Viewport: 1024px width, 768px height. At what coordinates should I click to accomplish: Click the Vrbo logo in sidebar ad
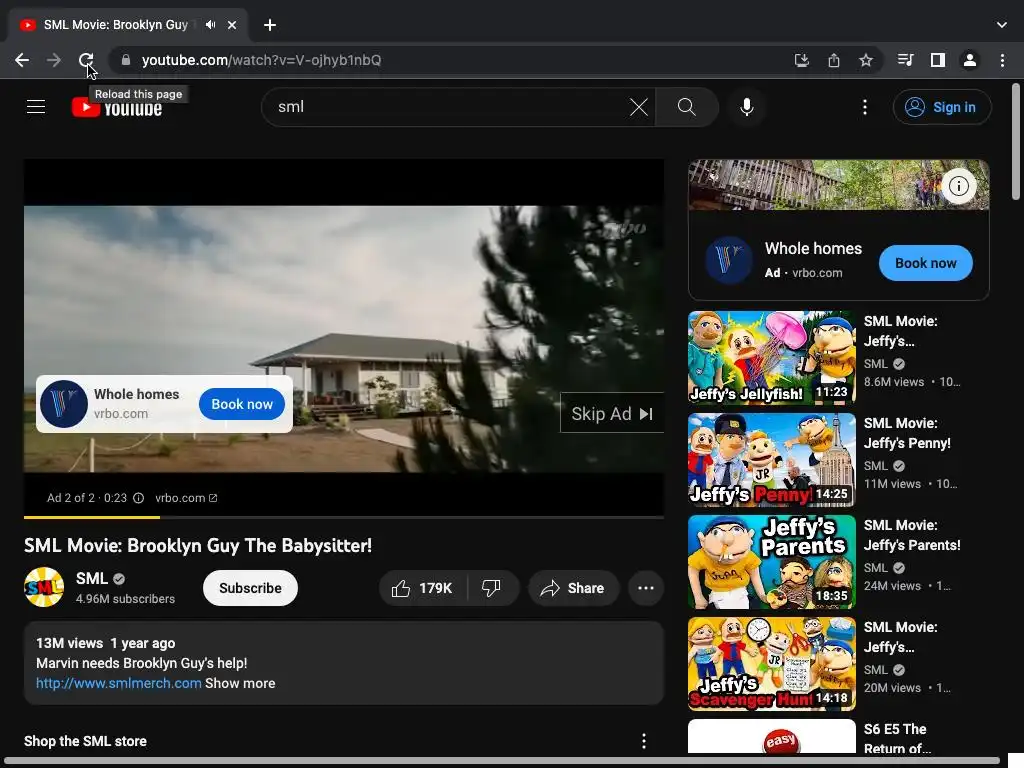729,260
